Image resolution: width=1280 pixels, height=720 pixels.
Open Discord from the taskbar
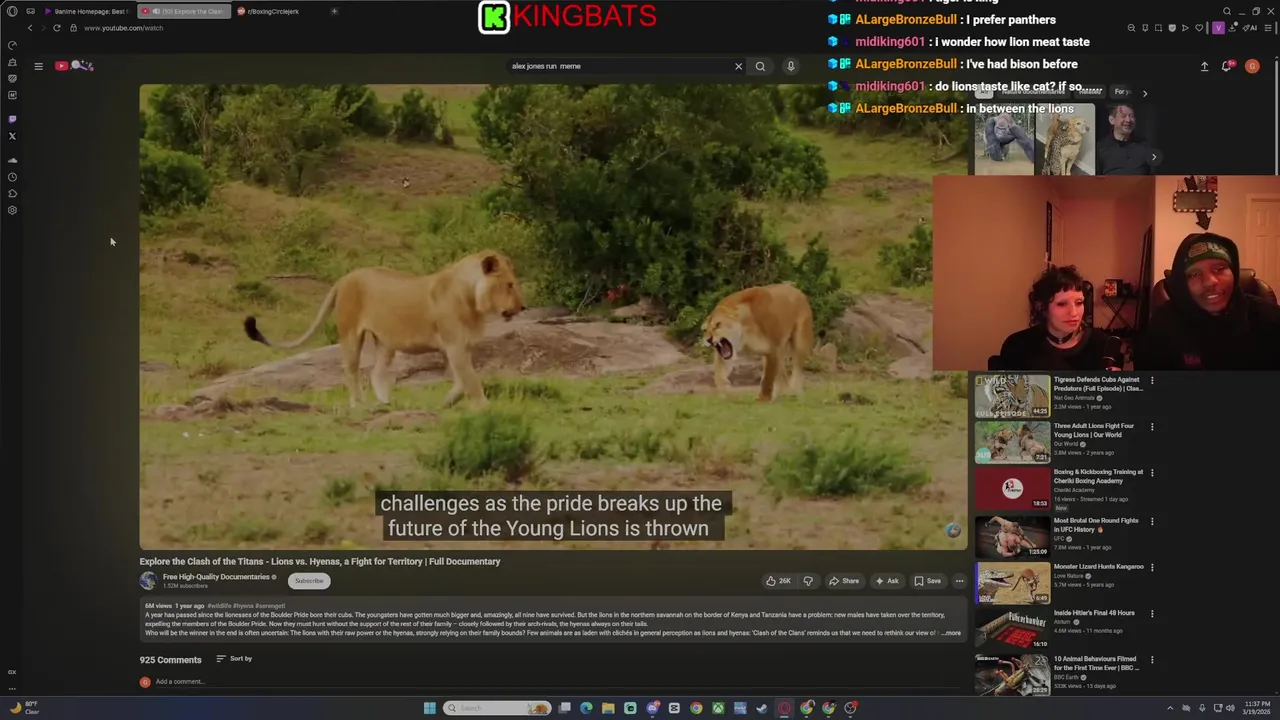[x=652, y=708]
